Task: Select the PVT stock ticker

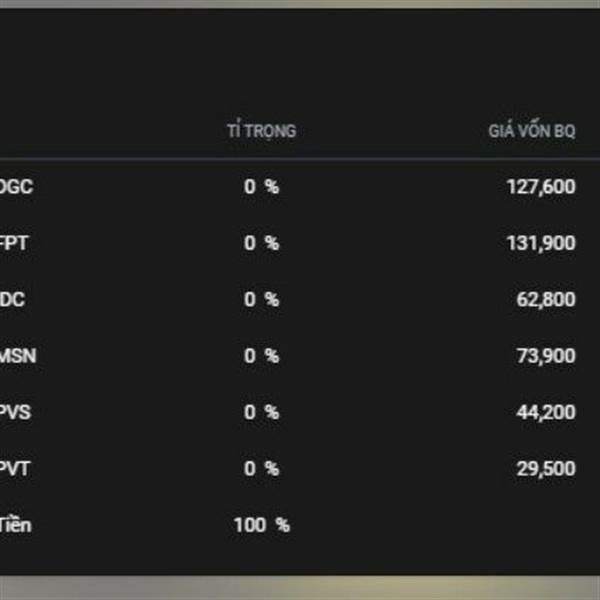Action: point(16,468)
